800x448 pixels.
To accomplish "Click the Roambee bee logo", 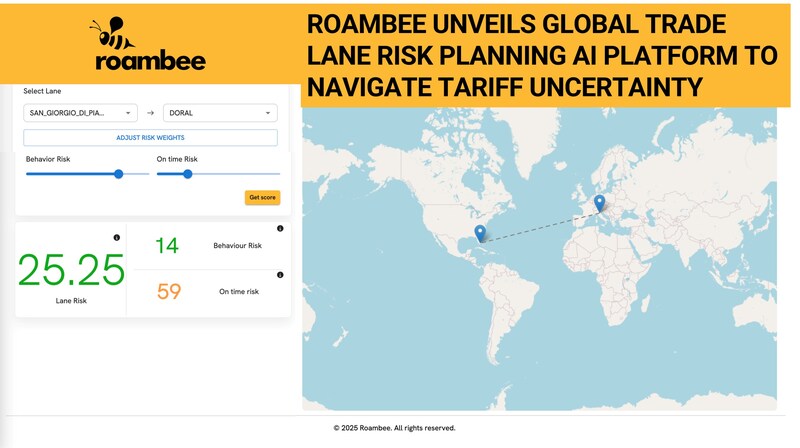I will coord(149,43).
